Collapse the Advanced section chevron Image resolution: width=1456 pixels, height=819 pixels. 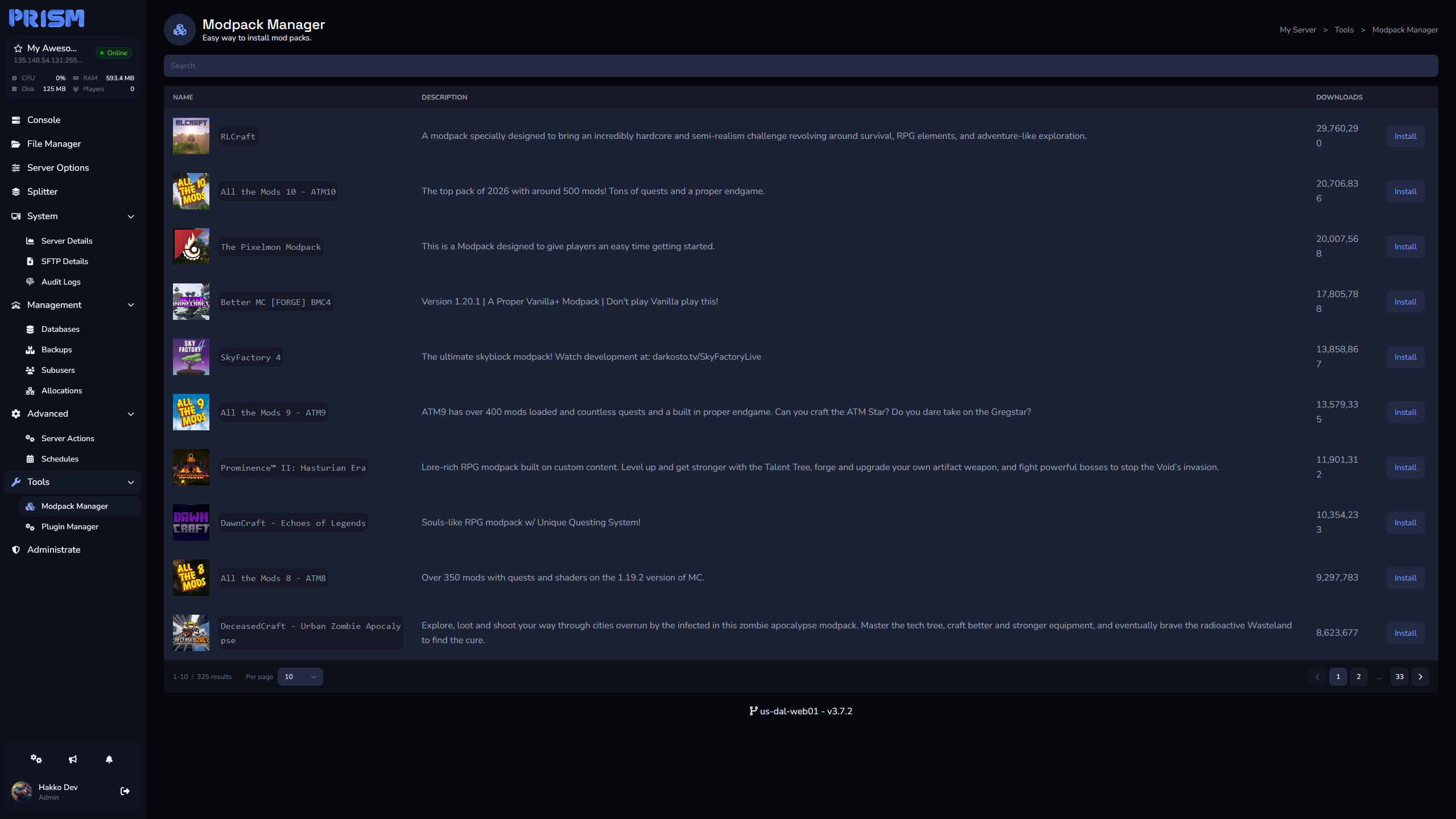point(131,414)
